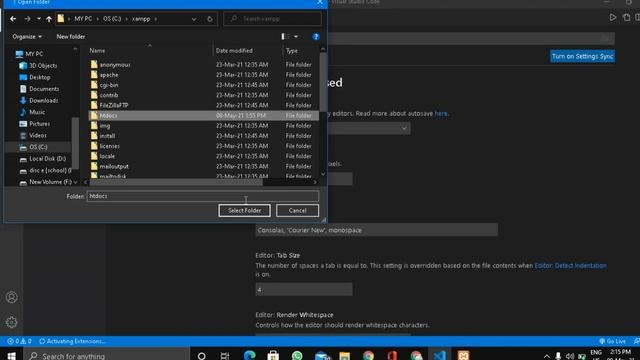Click the Go Live status bar button
Image resolution: width=640 pixels, height=360 pixels.
pos(612,341)
